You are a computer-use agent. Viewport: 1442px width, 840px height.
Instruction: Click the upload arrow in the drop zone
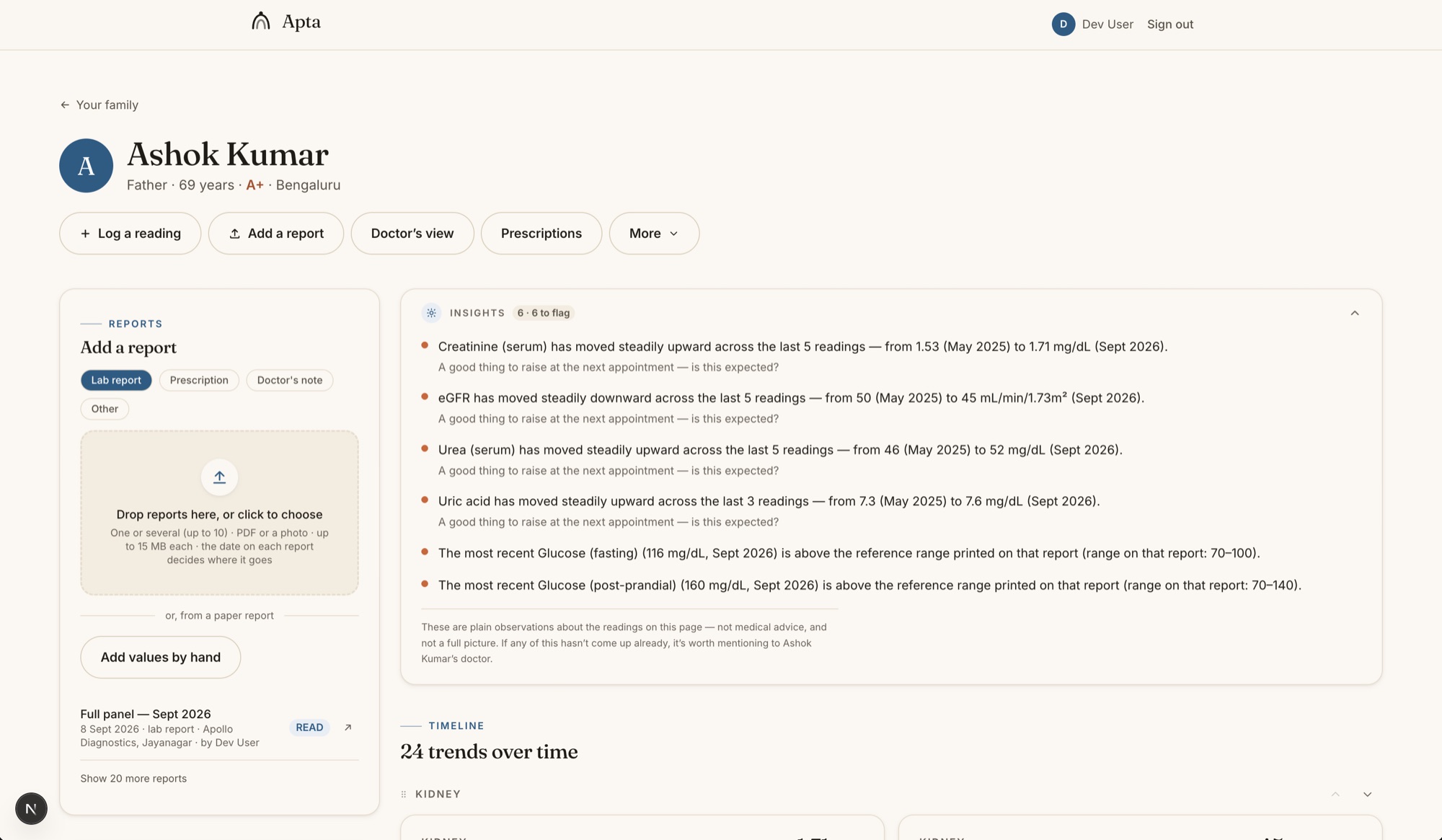(219, 477)
